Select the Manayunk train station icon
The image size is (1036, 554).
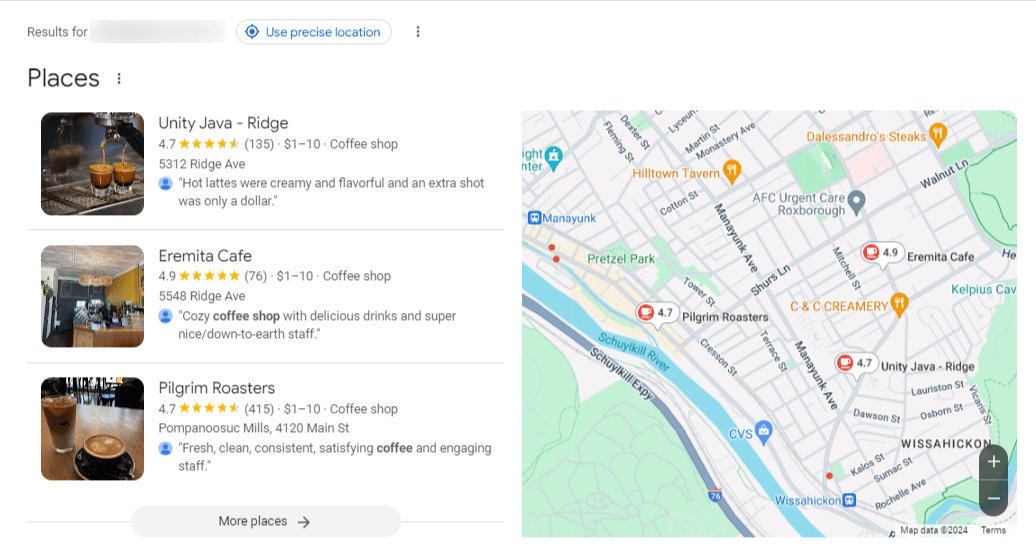point(534,216)
